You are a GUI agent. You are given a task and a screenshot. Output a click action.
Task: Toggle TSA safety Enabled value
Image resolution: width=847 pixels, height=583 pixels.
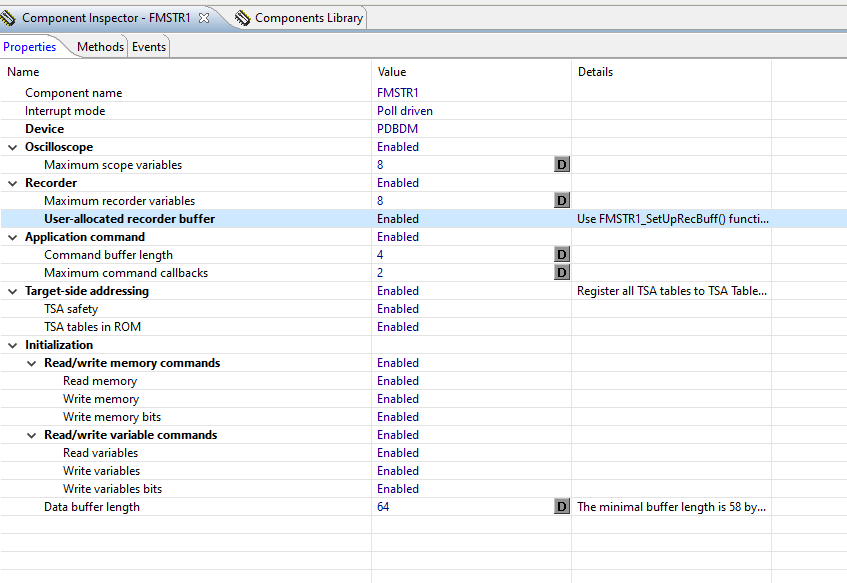tap(398, 309)
